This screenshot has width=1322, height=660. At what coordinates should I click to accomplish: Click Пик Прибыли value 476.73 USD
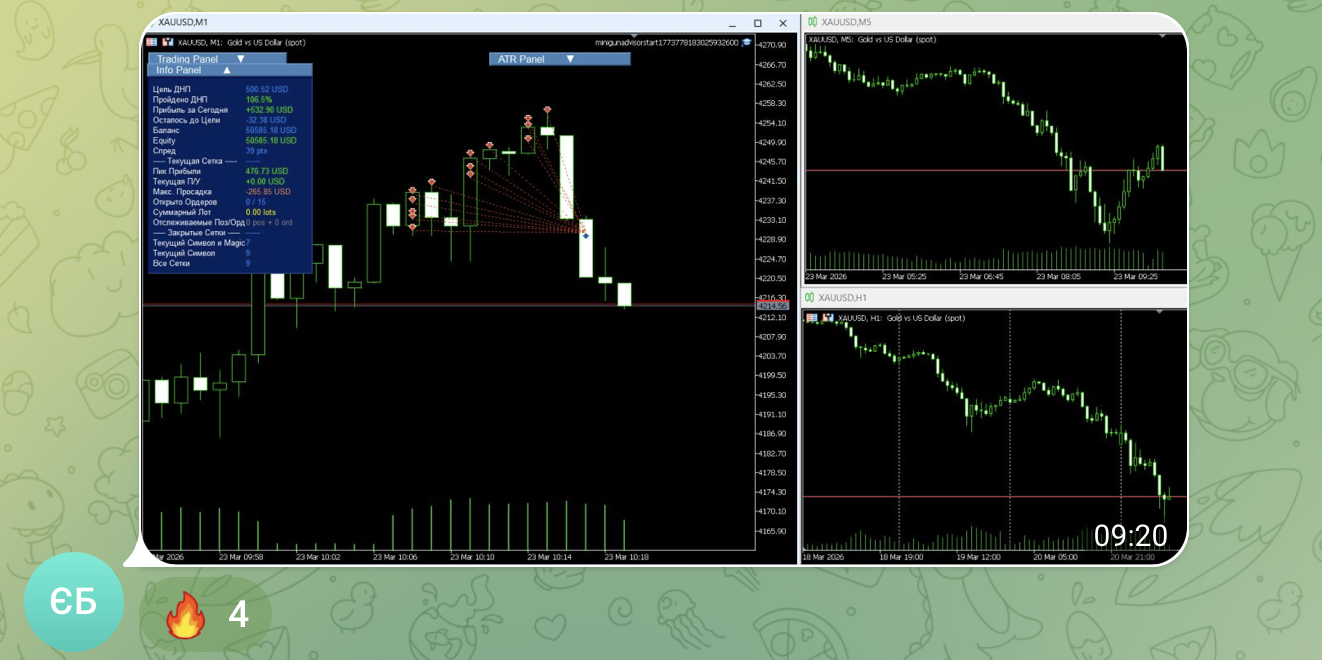point(267,171)
